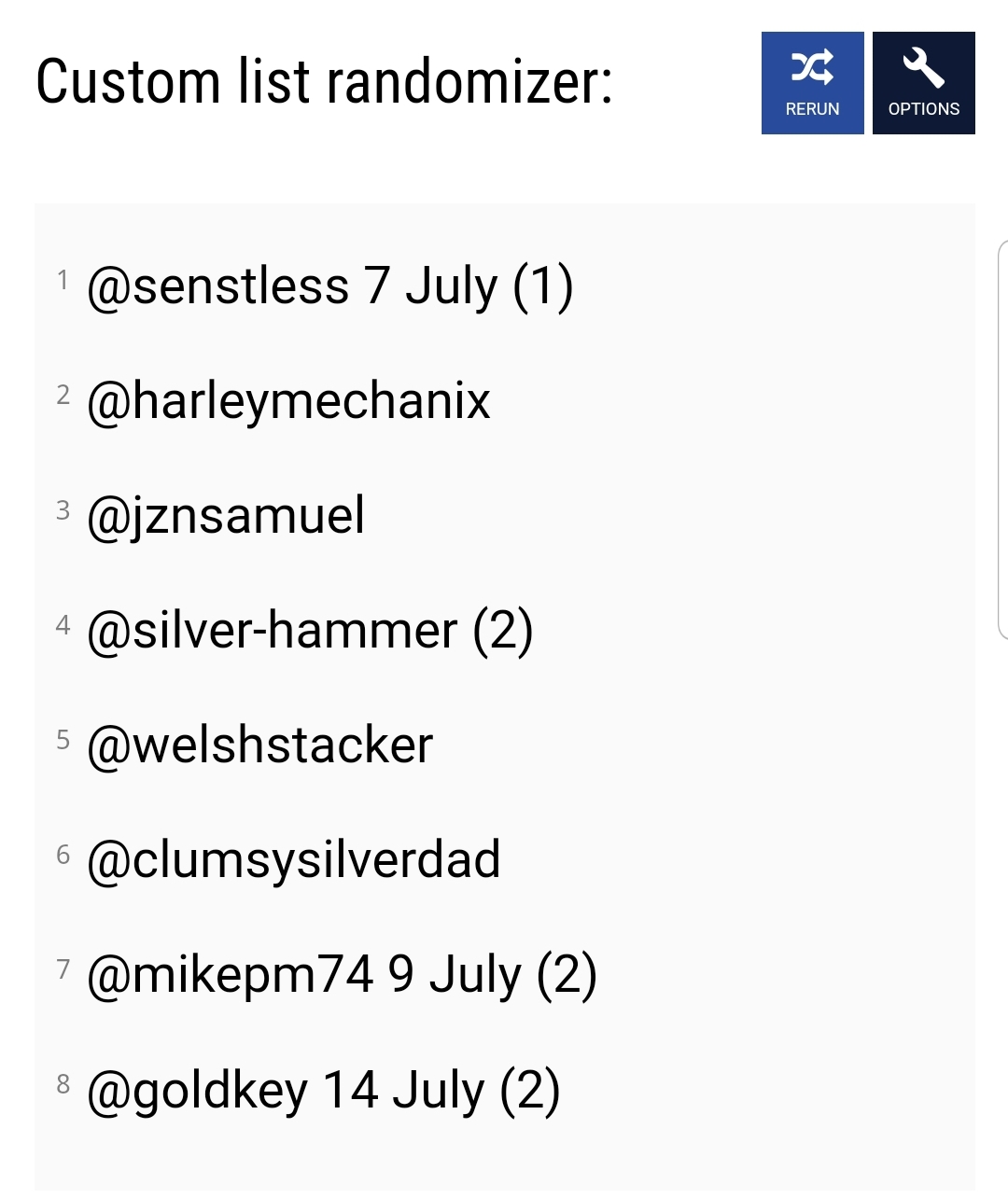Select the @clumsysilverdad list entry
The height and width of the screenshot is (1198, 1008).
click(293, 860)
